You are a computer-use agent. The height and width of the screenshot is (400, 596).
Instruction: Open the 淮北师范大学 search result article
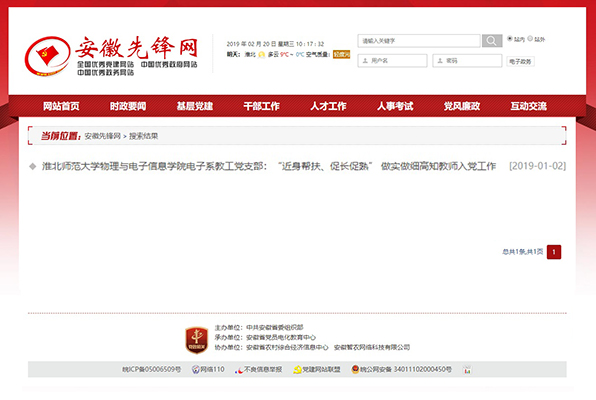(269, 166)
